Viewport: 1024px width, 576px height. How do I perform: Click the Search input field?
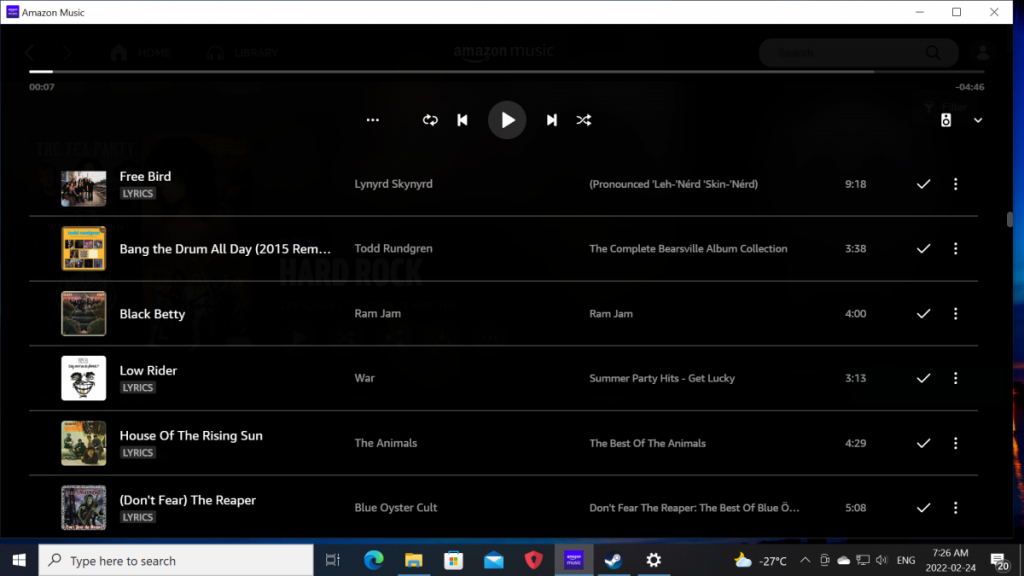tap(858, 53)
